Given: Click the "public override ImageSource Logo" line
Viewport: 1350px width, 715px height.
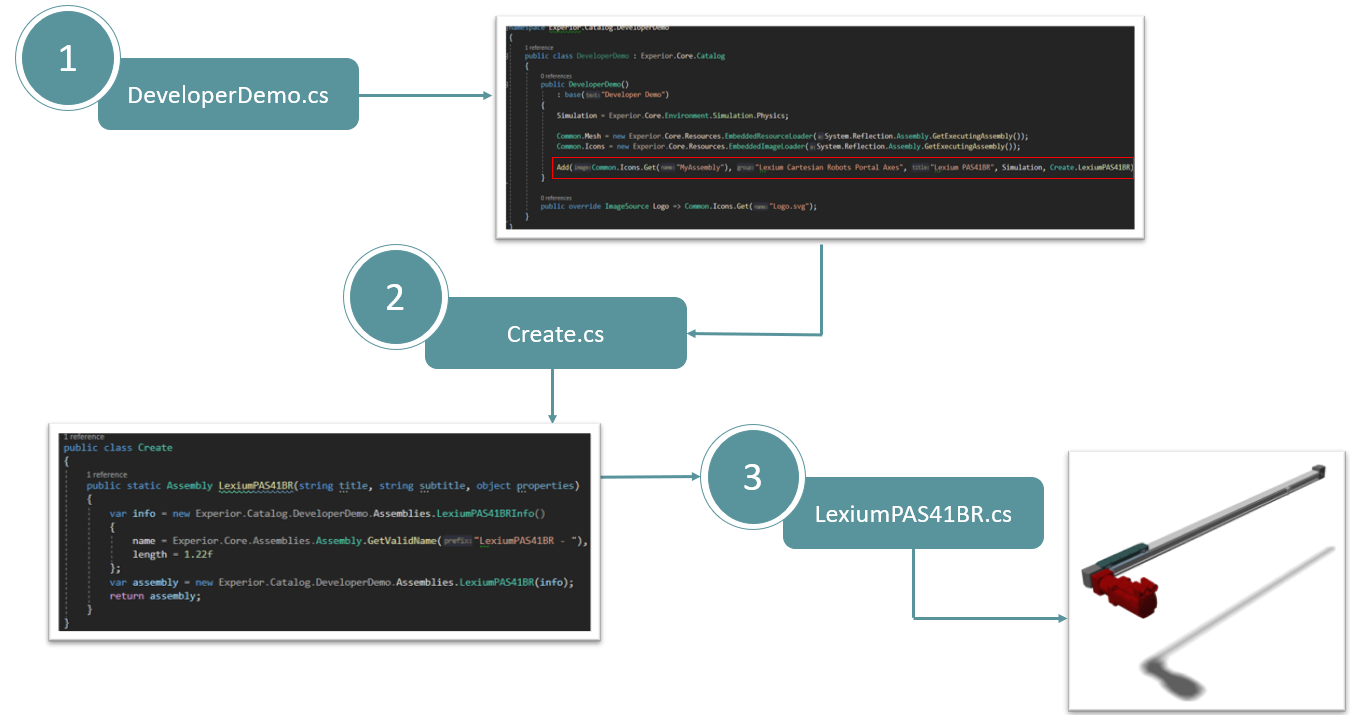Looking at the screenshot, I should pos(679,206).
